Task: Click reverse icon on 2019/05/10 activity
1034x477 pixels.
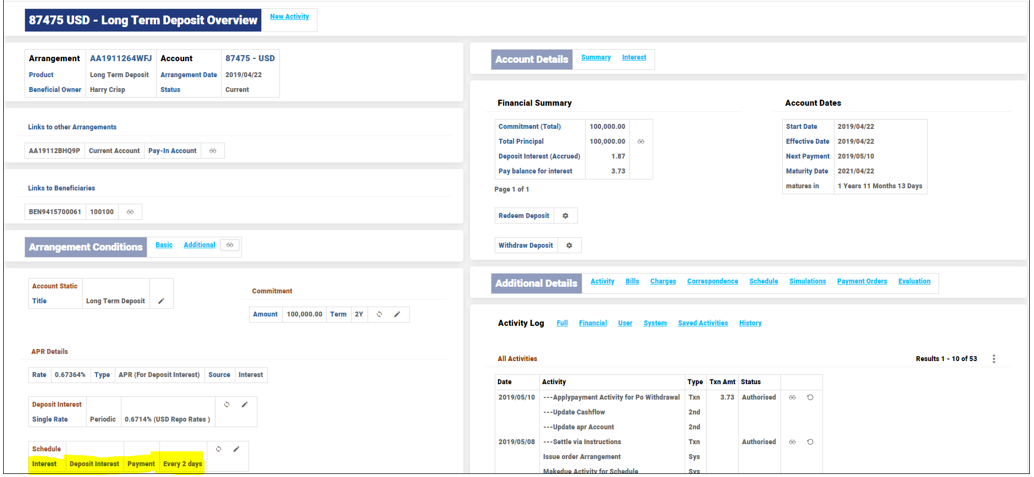Action: 810,397
